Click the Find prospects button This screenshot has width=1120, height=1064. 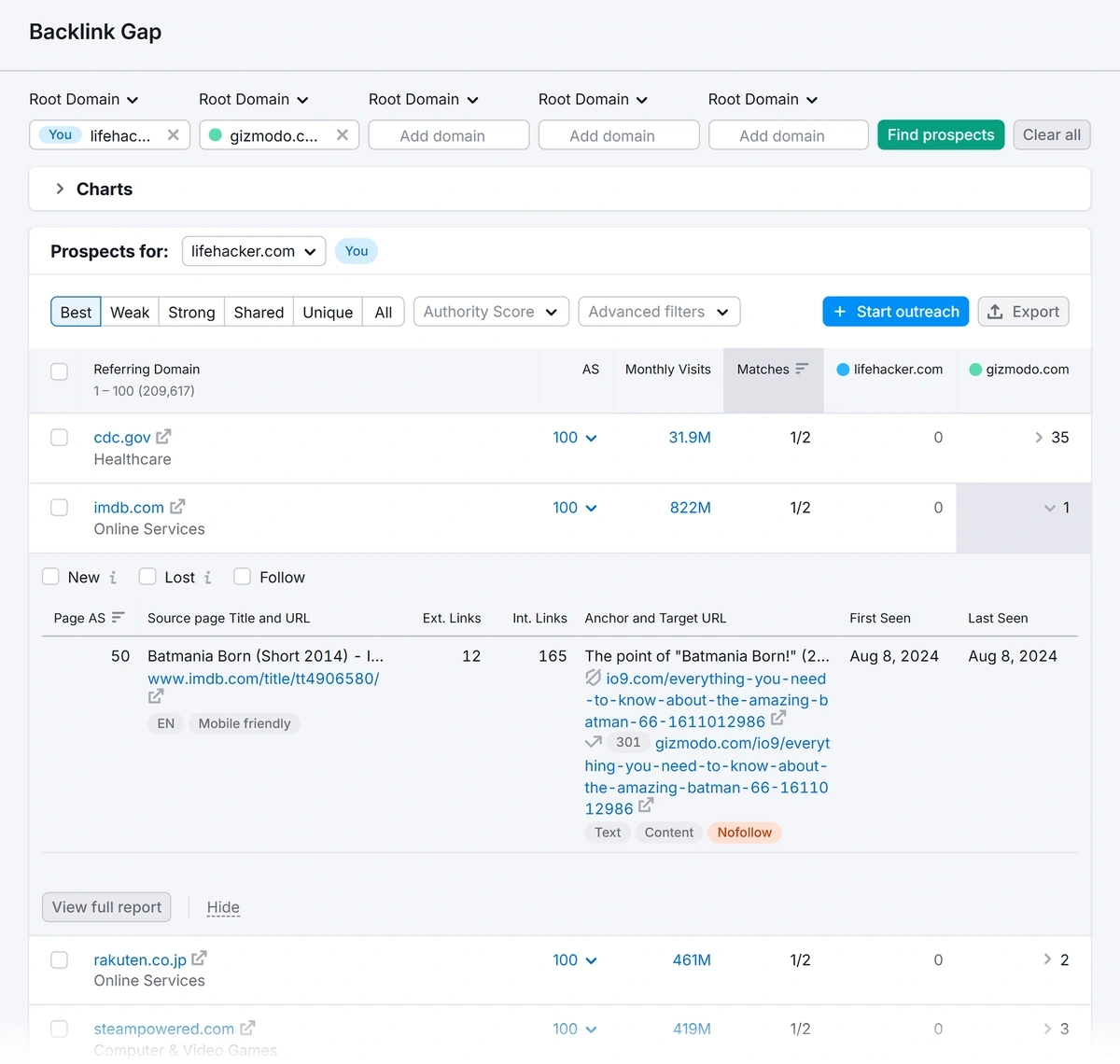pyautogui.click(x=941, y=134)
